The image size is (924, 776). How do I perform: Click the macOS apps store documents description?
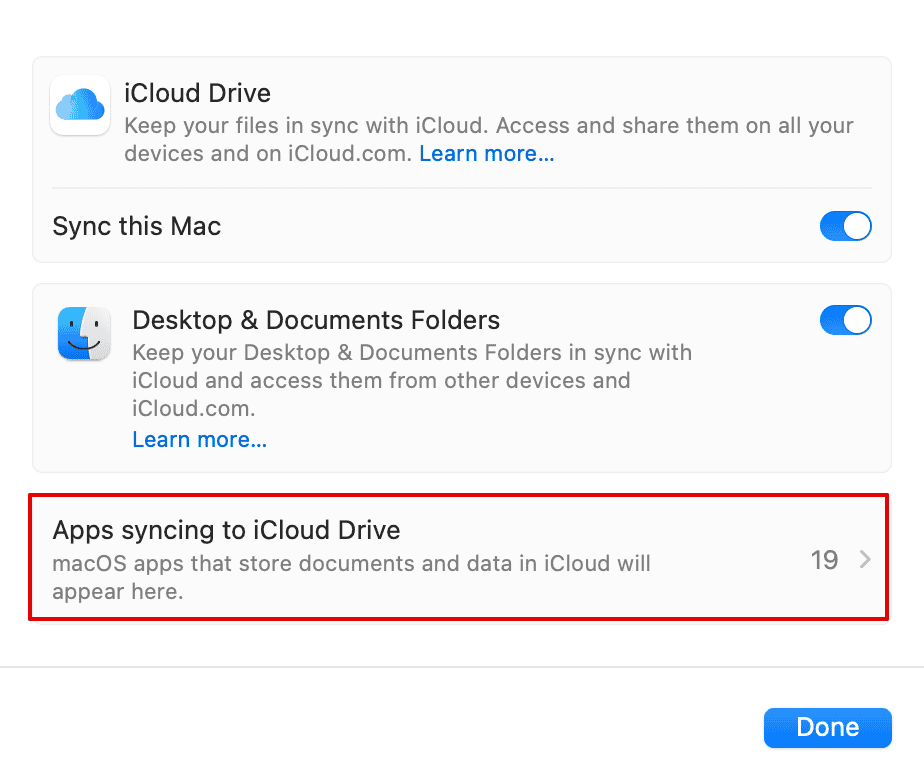pyautogui.click(x=351, y=563)
